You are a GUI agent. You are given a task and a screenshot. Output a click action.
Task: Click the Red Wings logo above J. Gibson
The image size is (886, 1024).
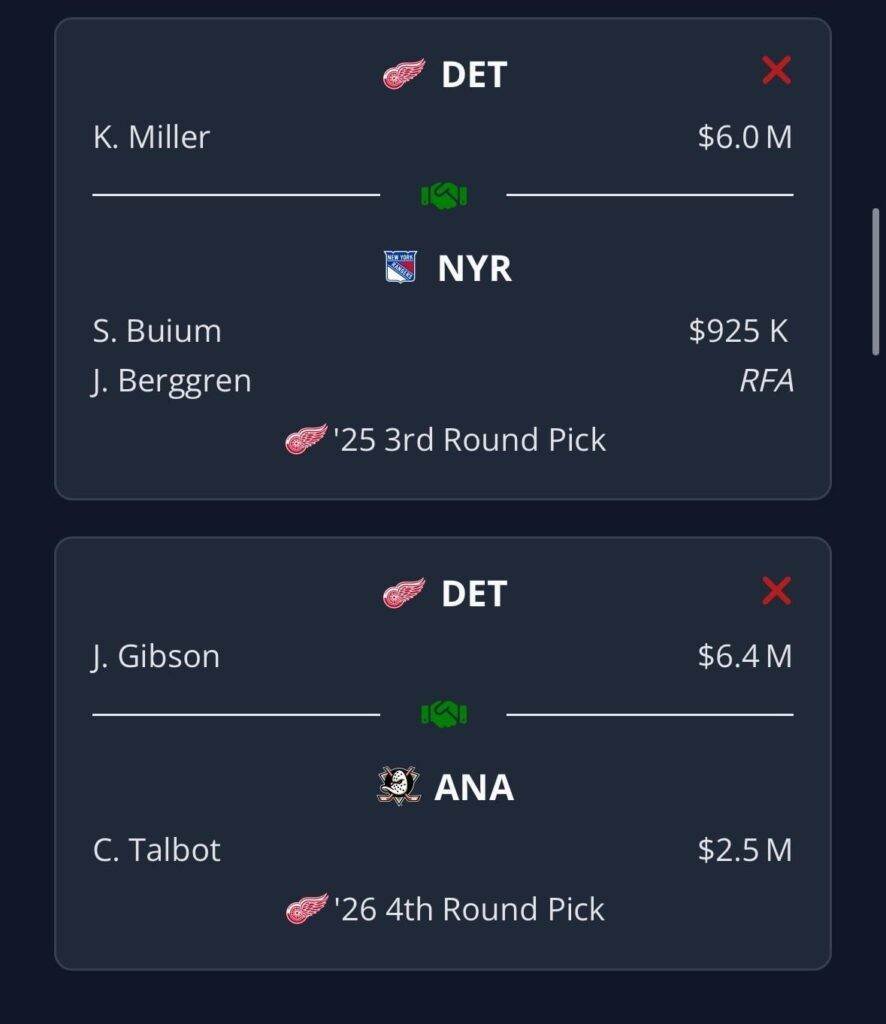(403, 593)
